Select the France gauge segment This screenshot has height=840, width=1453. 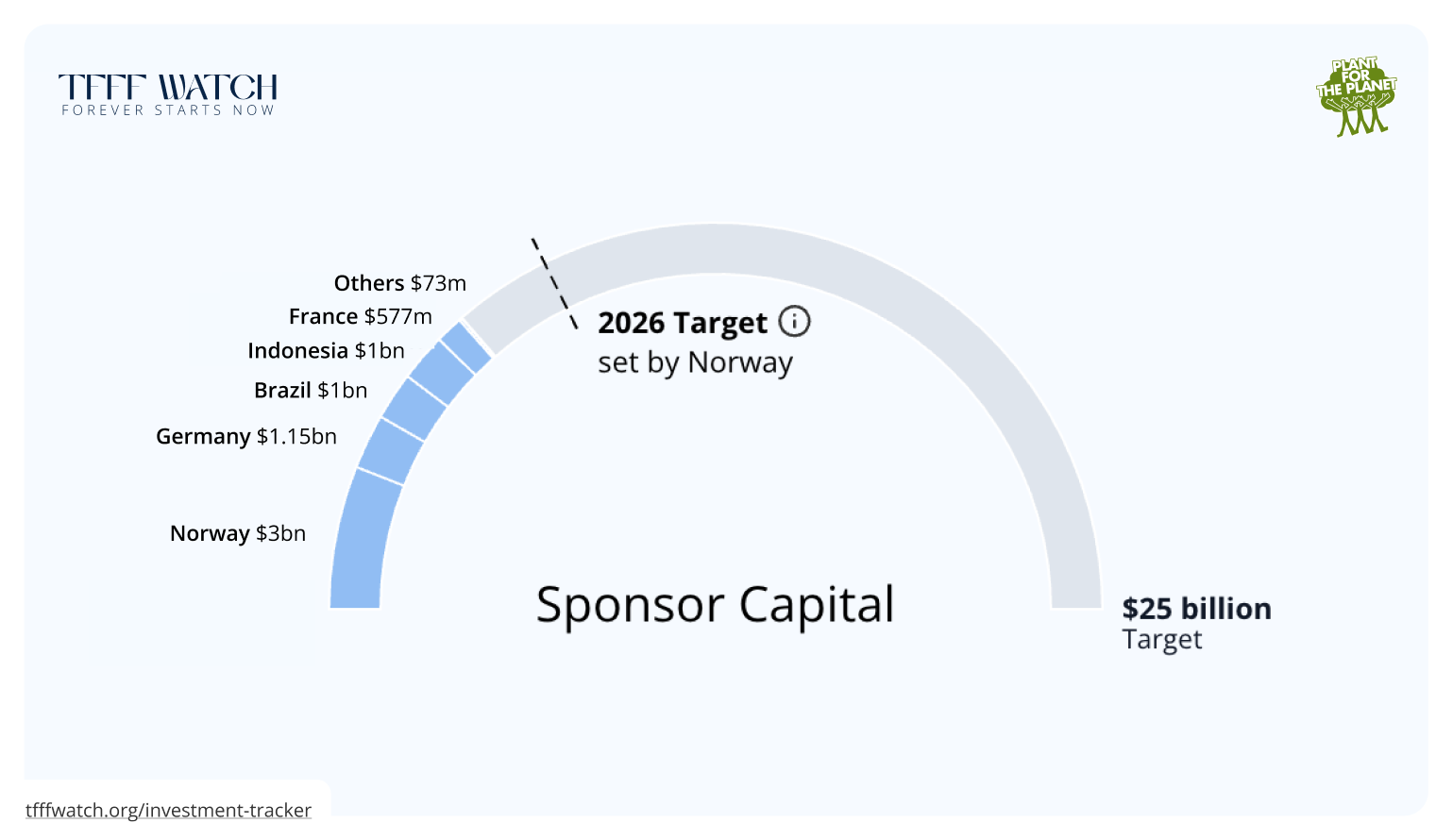[466, 347]
